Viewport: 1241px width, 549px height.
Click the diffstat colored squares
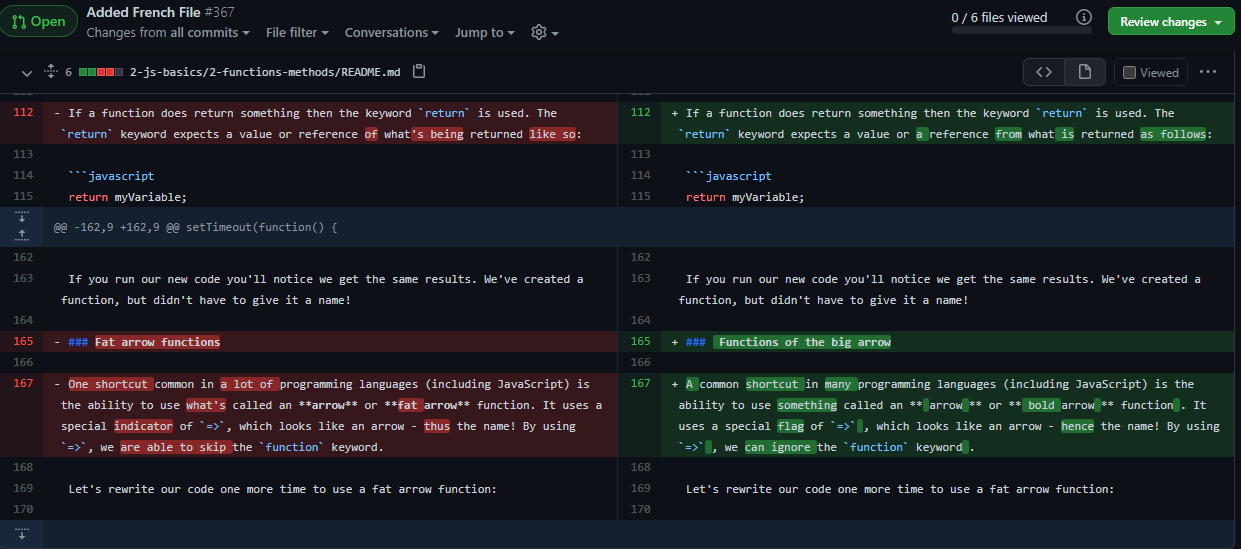pos(101,72)
